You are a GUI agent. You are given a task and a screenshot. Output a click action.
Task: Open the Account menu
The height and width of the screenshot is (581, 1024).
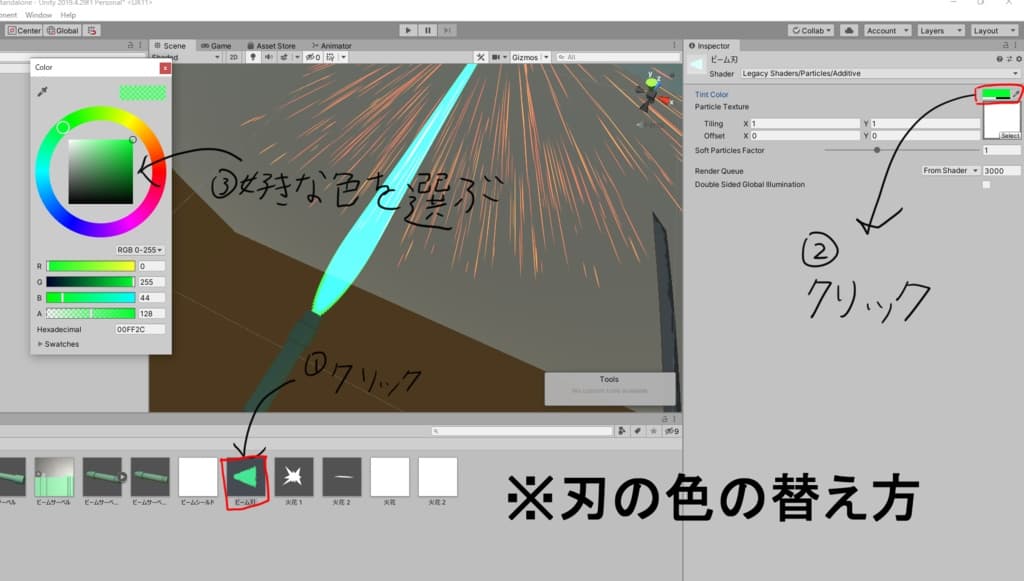pos(886,30)
